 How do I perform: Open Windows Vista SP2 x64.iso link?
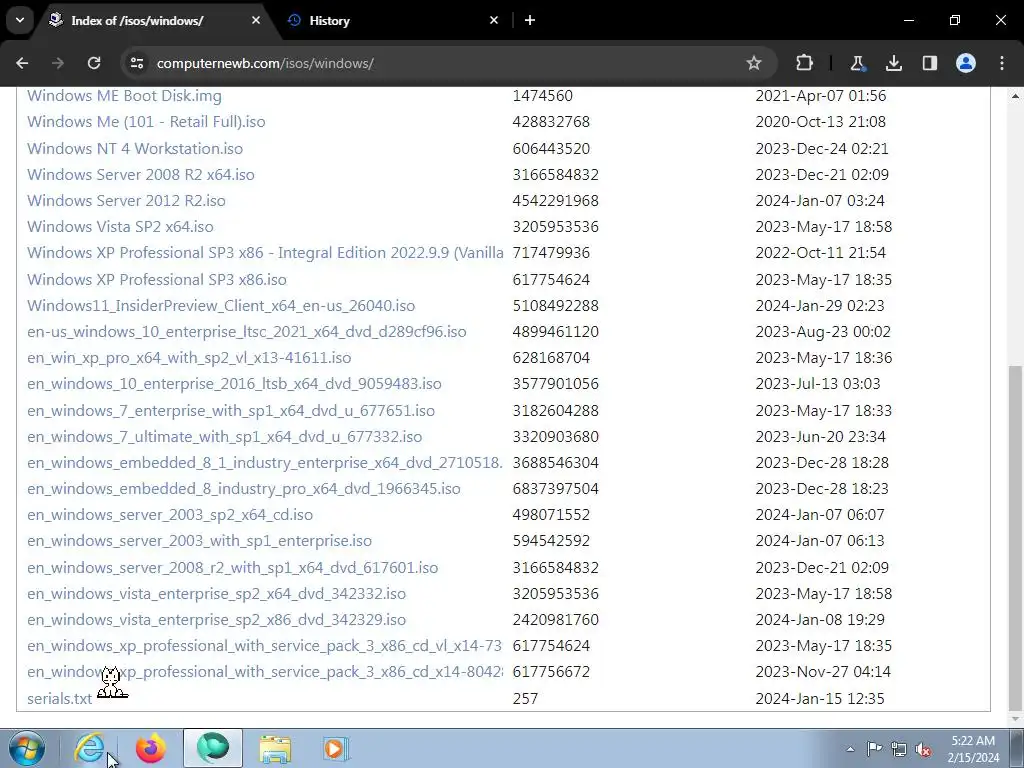tap(120, 227)
